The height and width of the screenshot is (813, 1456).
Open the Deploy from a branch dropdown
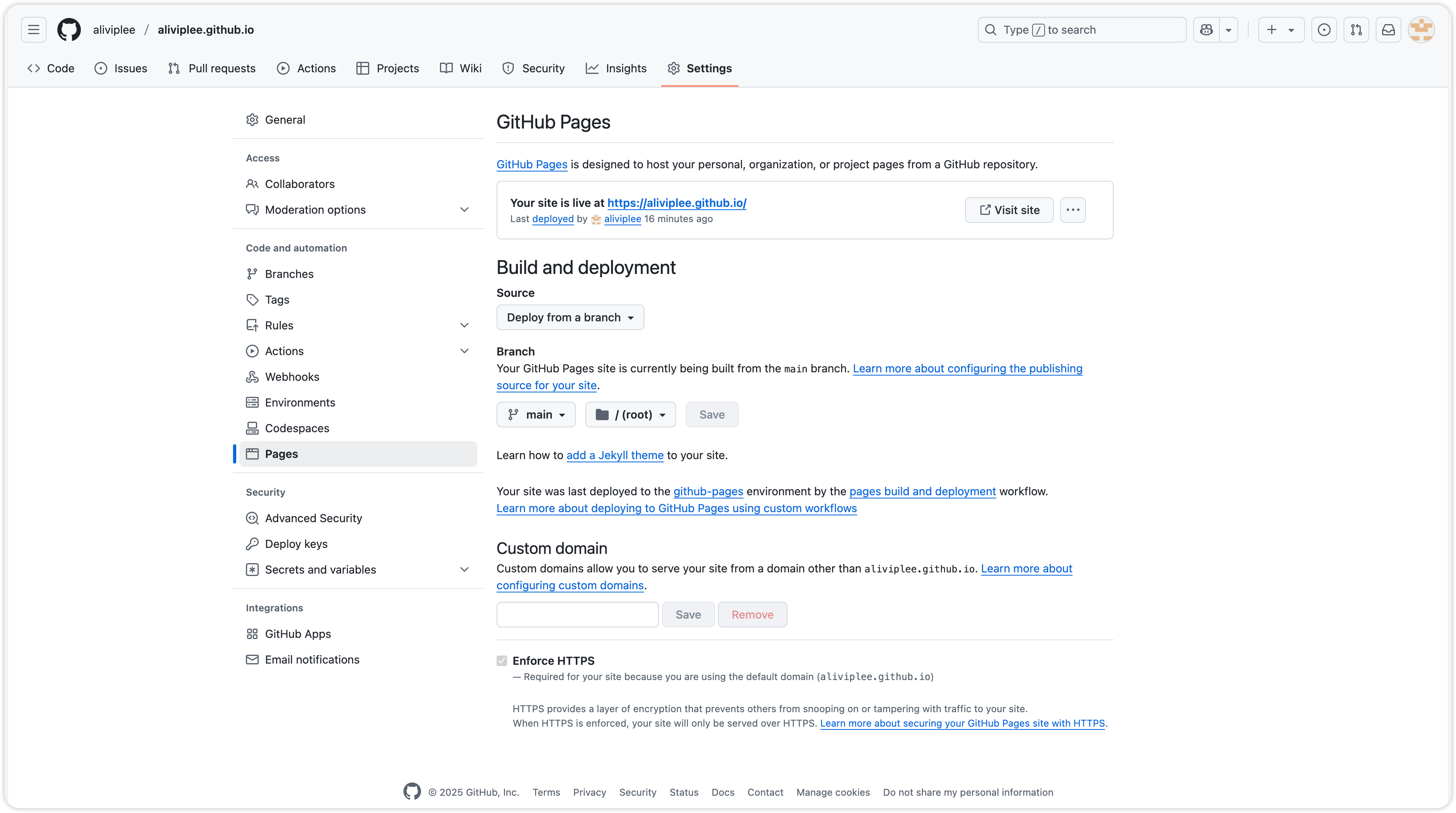tap(570, 317)
